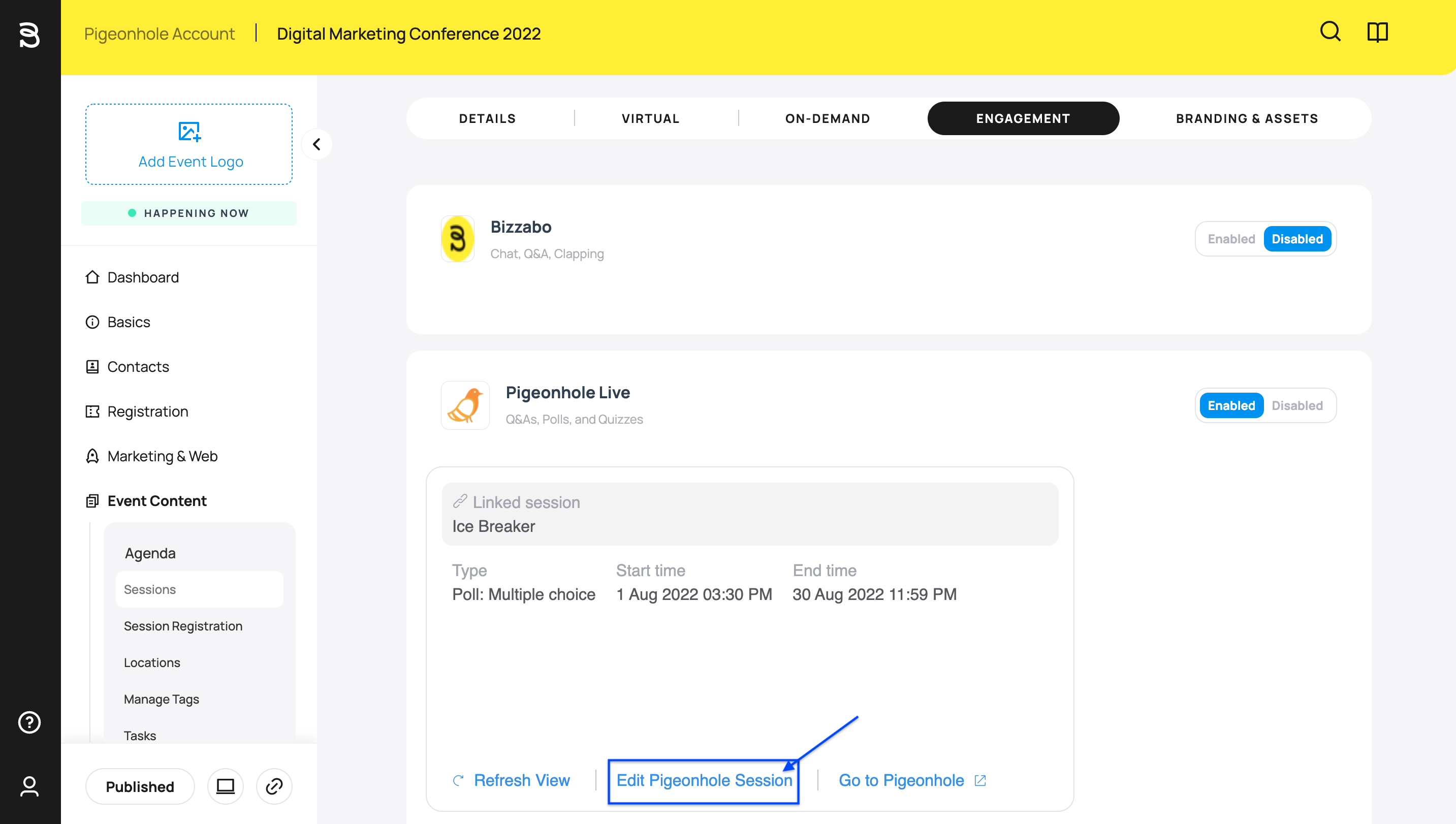The height and width of the screenshot is (824, 1456).
Task: Click the Contacts icon in sidebar
Action: tap(92, 367)
